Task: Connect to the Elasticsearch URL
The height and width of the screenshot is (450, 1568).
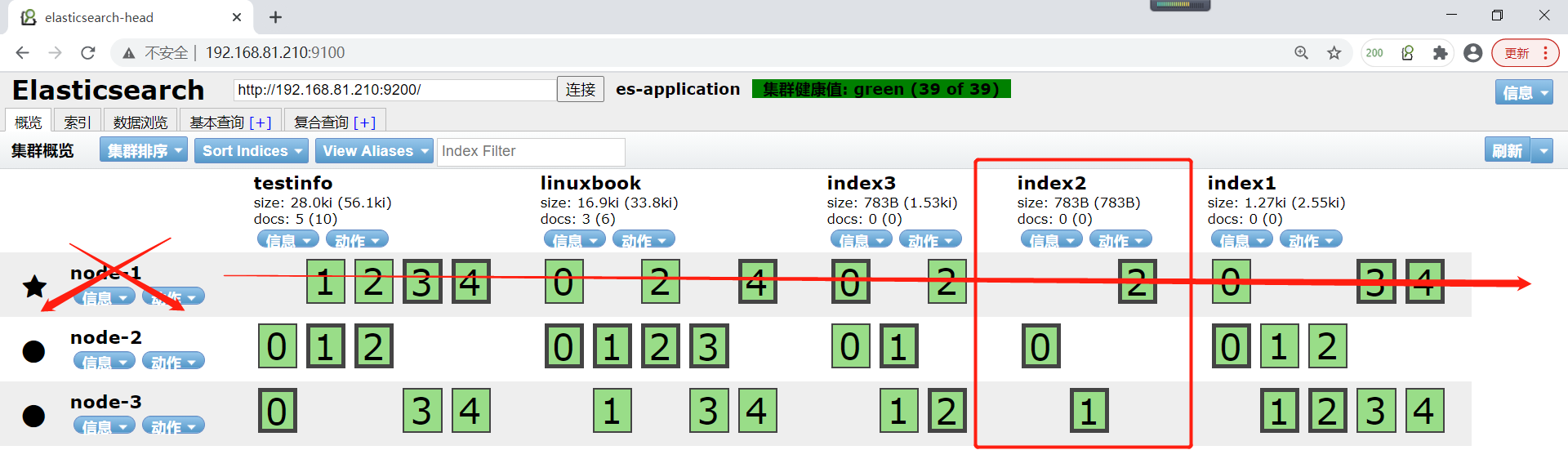Action: [x=581, y=89]
